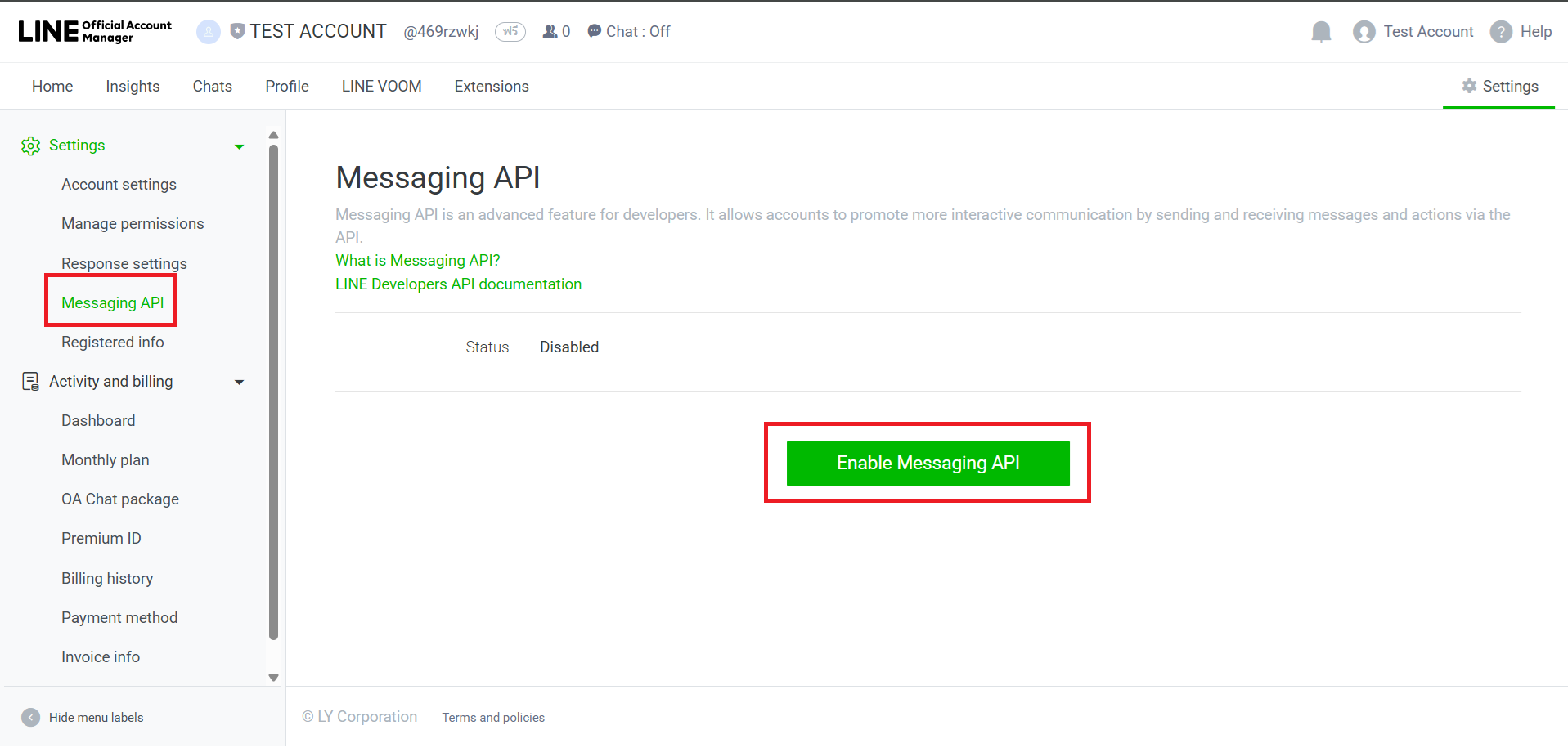This screenshot has height=748, width=1568.
Task: Select Messaging API in sidebar
Action: (x=113, y=302)
